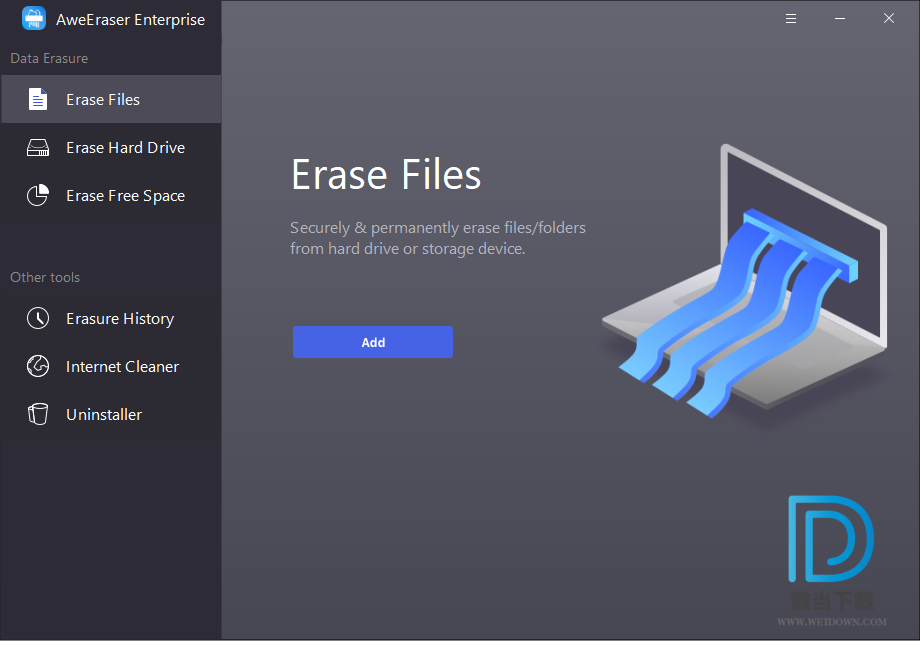Click the AweEraser Enterprise title text
This screenshot has width=920, height=660.
130,19
